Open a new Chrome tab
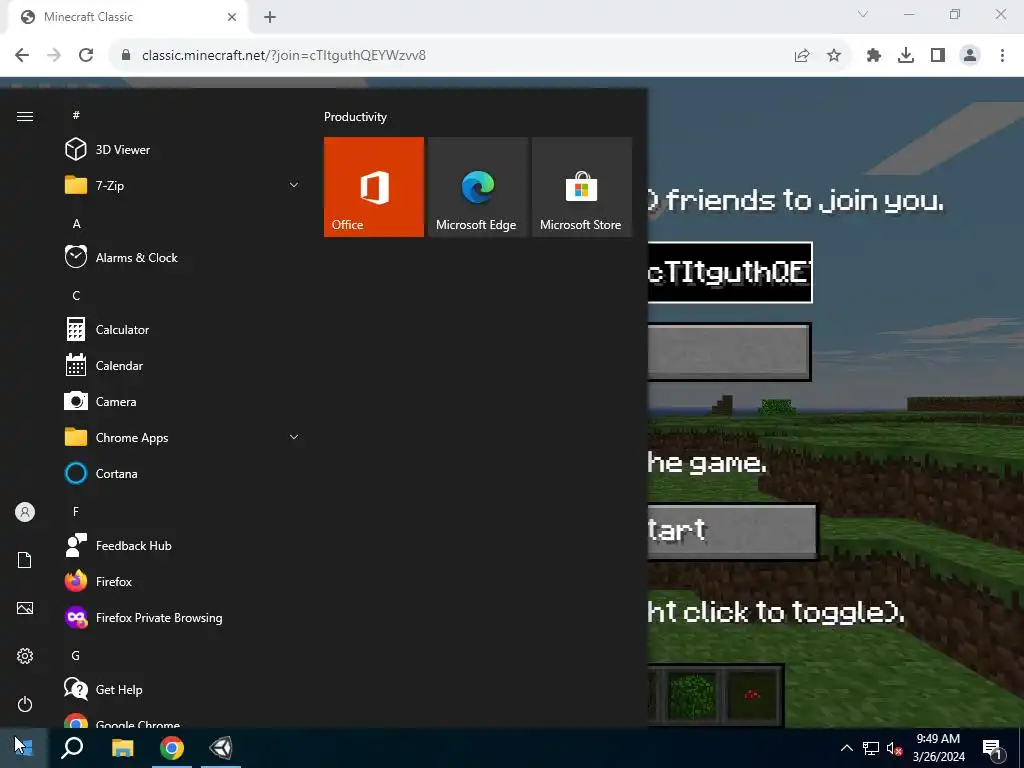 [x=270, y=17]
